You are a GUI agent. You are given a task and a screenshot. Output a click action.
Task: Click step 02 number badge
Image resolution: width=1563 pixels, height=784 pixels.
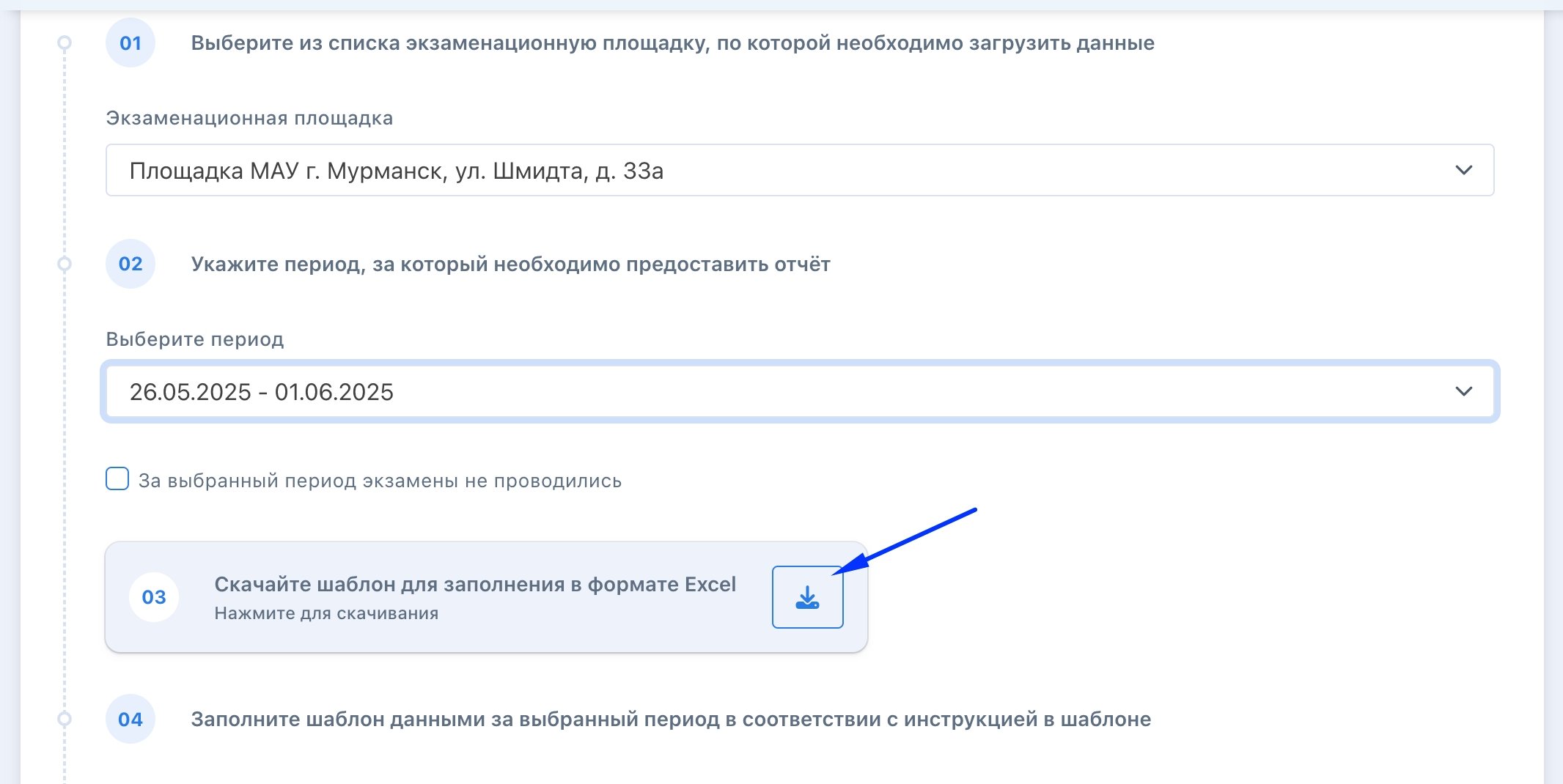pos(130,264)
